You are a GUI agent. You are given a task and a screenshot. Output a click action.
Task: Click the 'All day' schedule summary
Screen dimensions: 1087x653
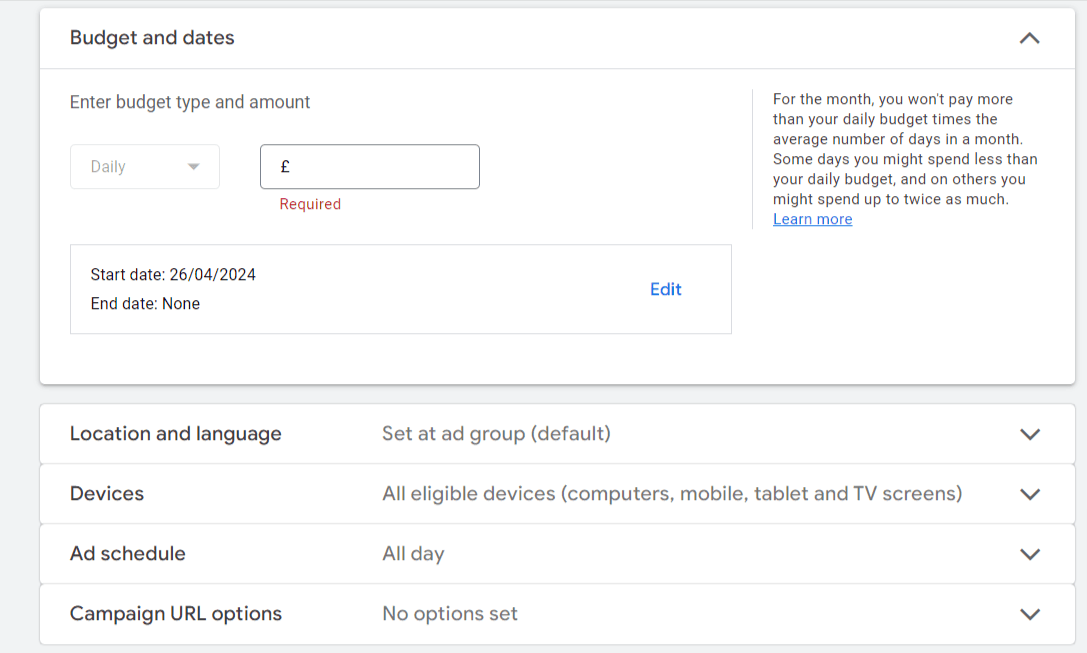pyautogui.click(x=413, y=554)
